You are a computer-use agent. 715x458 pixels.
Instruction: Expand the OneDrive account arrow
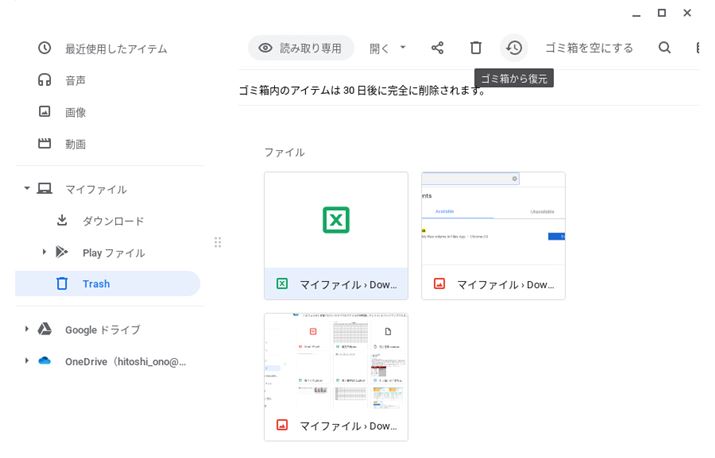pos(27,361)
